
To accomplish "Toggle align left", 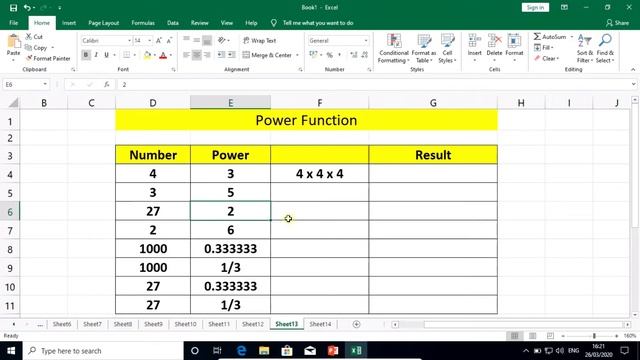I will [x=186, y=55].
